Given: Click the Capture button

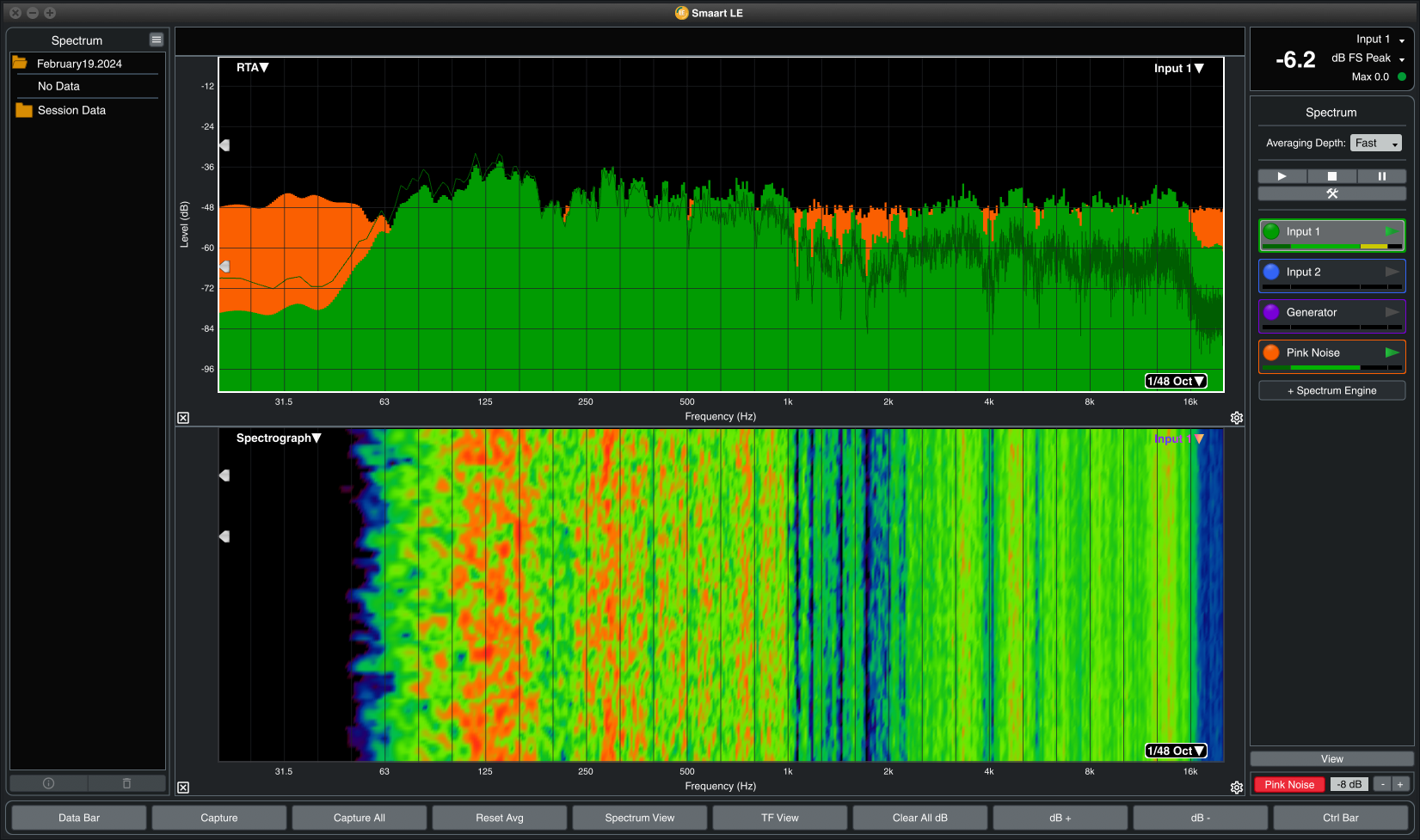Looking at the screenshot, I should pos(219,818).
